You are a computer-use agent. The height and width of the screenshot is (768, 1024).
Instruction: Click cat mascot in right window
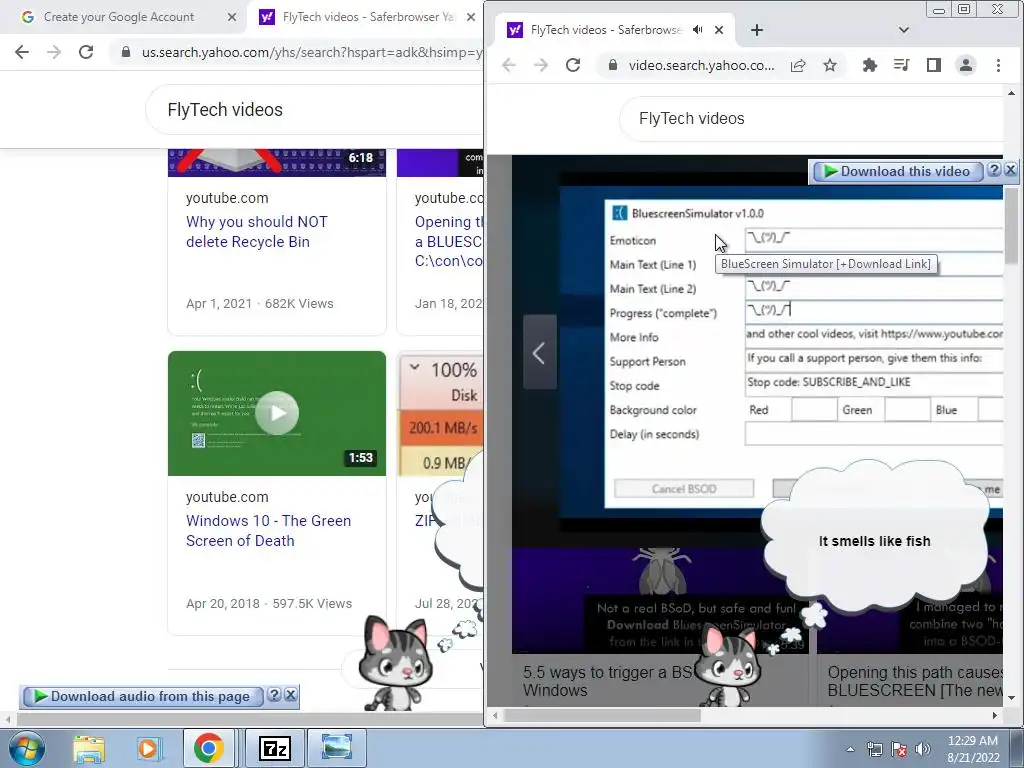728,665
